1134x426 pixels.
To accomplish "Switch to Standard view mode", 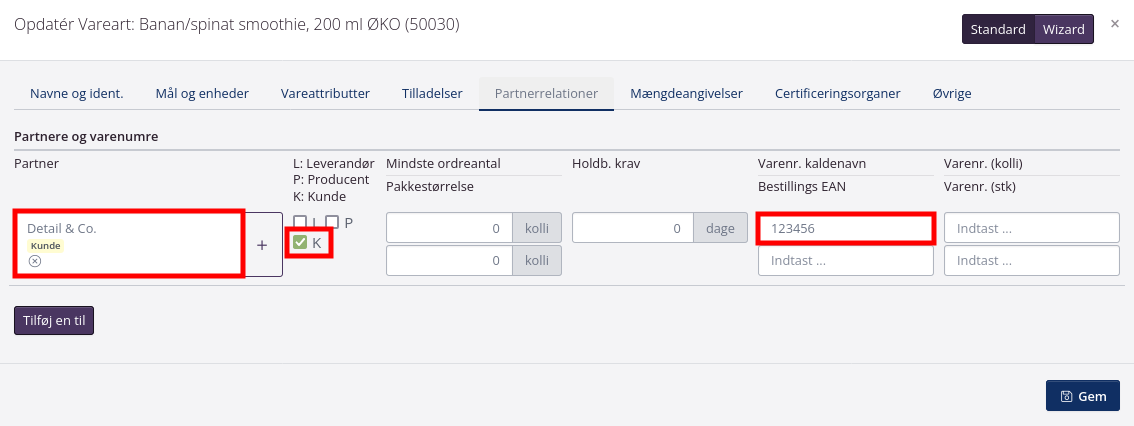I will 998,29.
